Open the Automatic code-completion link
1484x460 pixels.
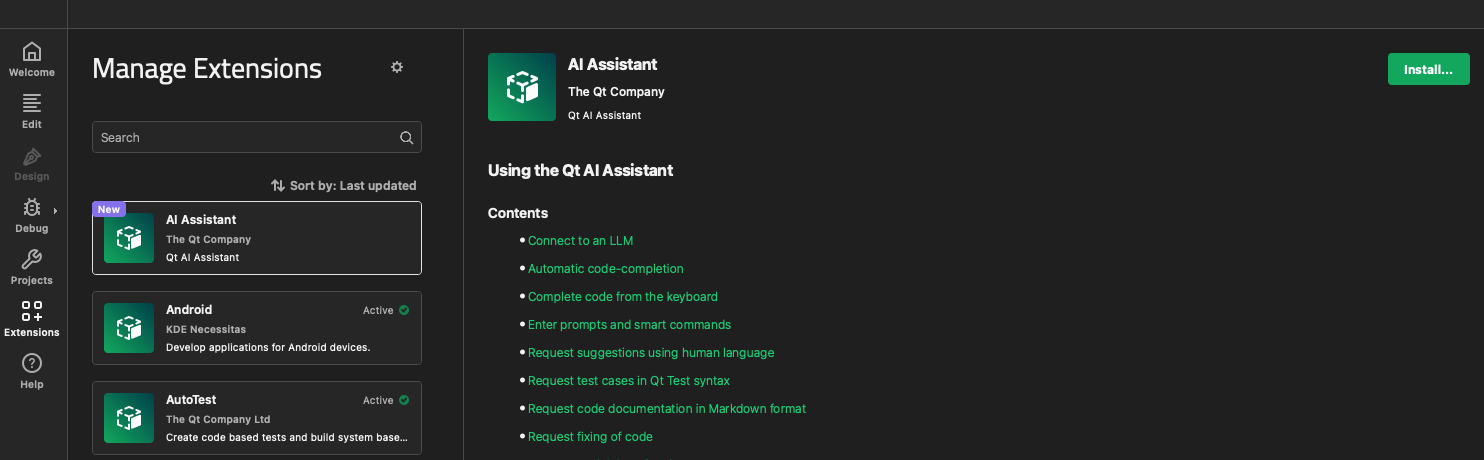605,269
